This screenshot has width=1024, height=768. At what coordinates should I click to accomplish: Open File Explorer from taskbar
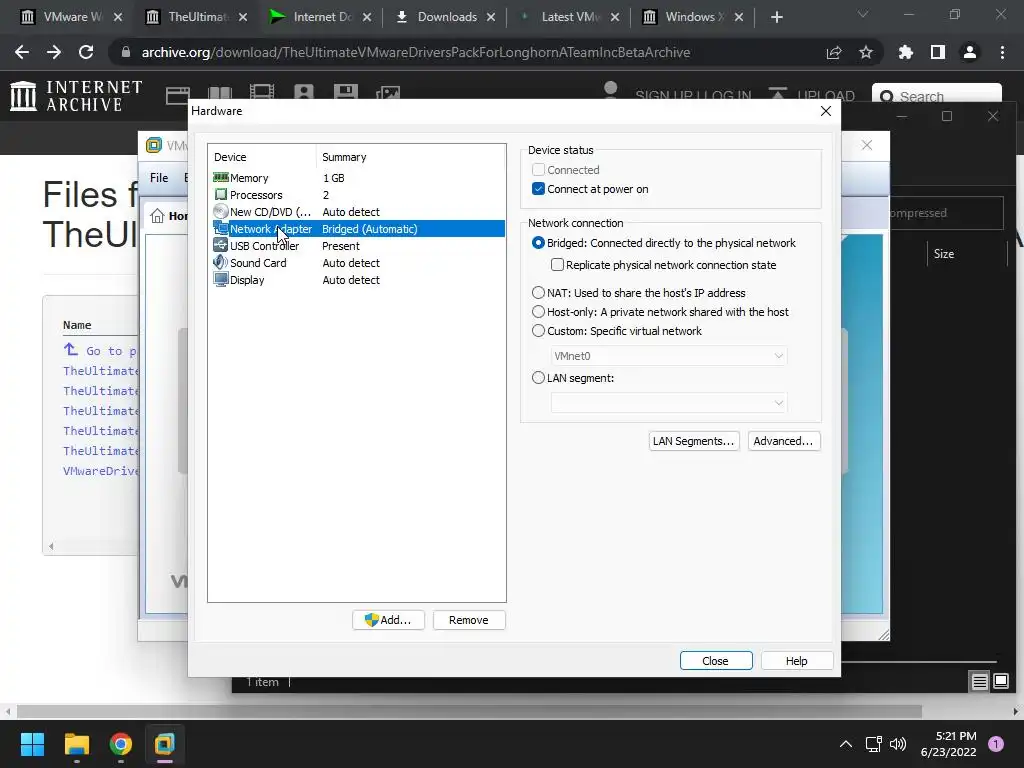[76, 744]
